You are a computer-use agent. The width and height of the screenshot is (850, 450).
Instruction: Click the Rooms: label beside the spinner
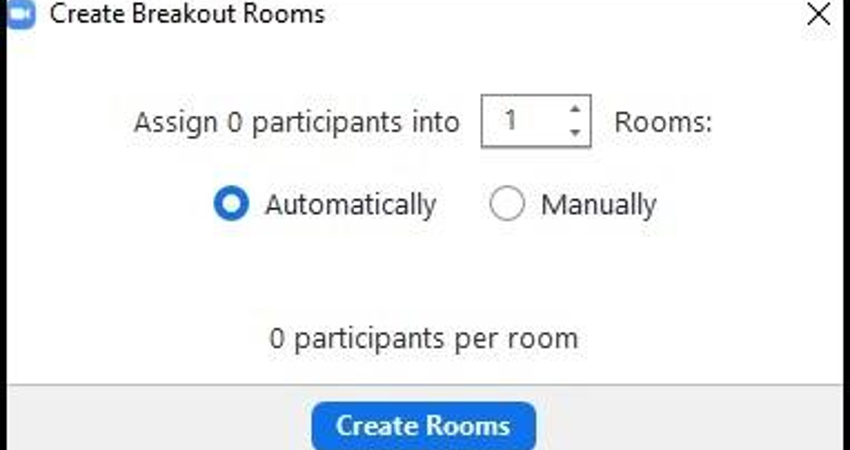663,122
